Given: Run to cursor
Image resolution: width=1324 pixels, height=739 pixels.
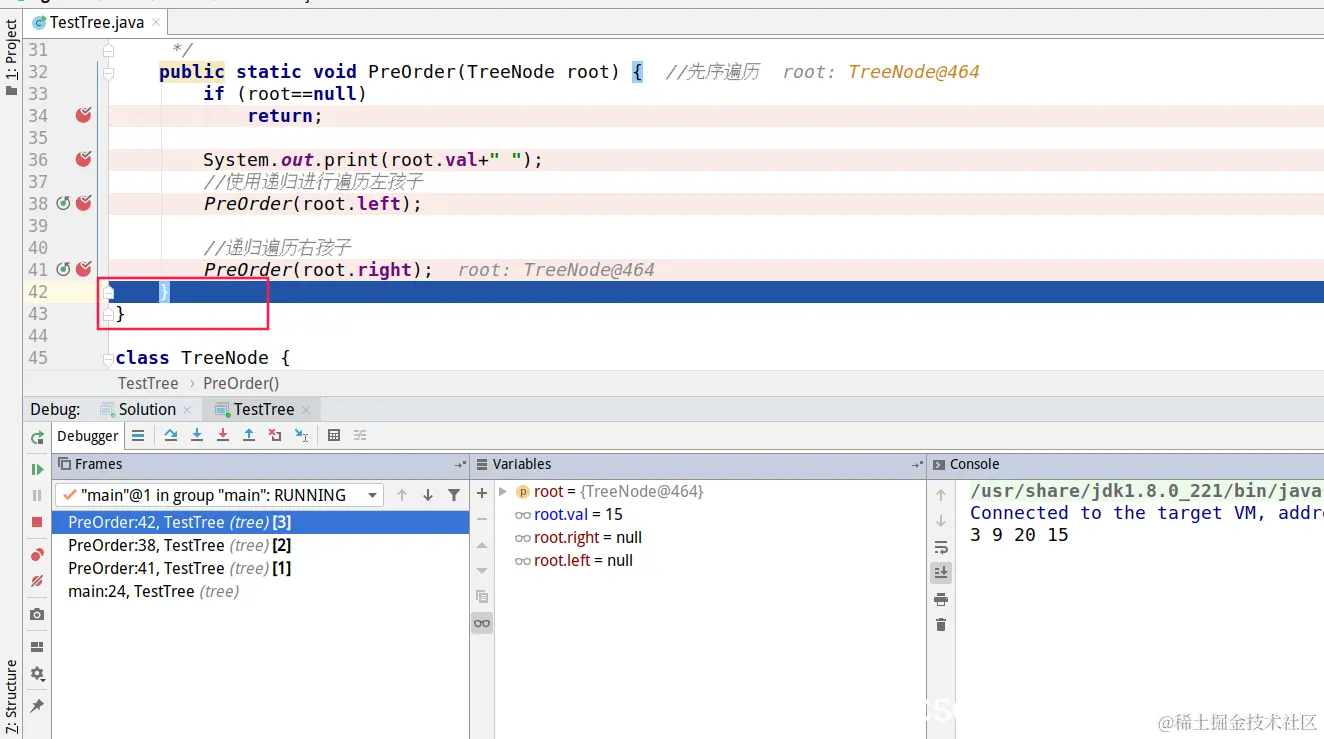Looking at the screenshot, I should [301, 435].
